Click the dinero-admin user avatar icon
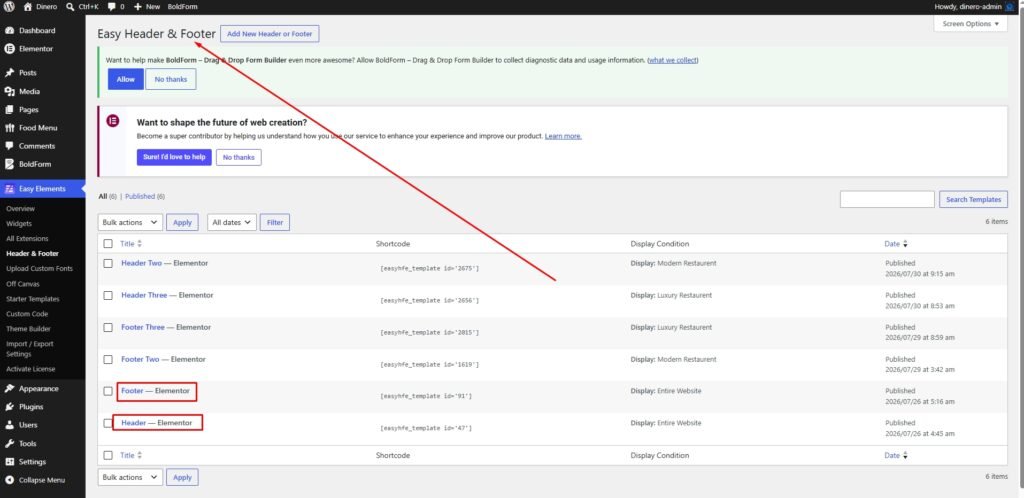Viewport: 1024px width, 498px height. [1010, 7]
